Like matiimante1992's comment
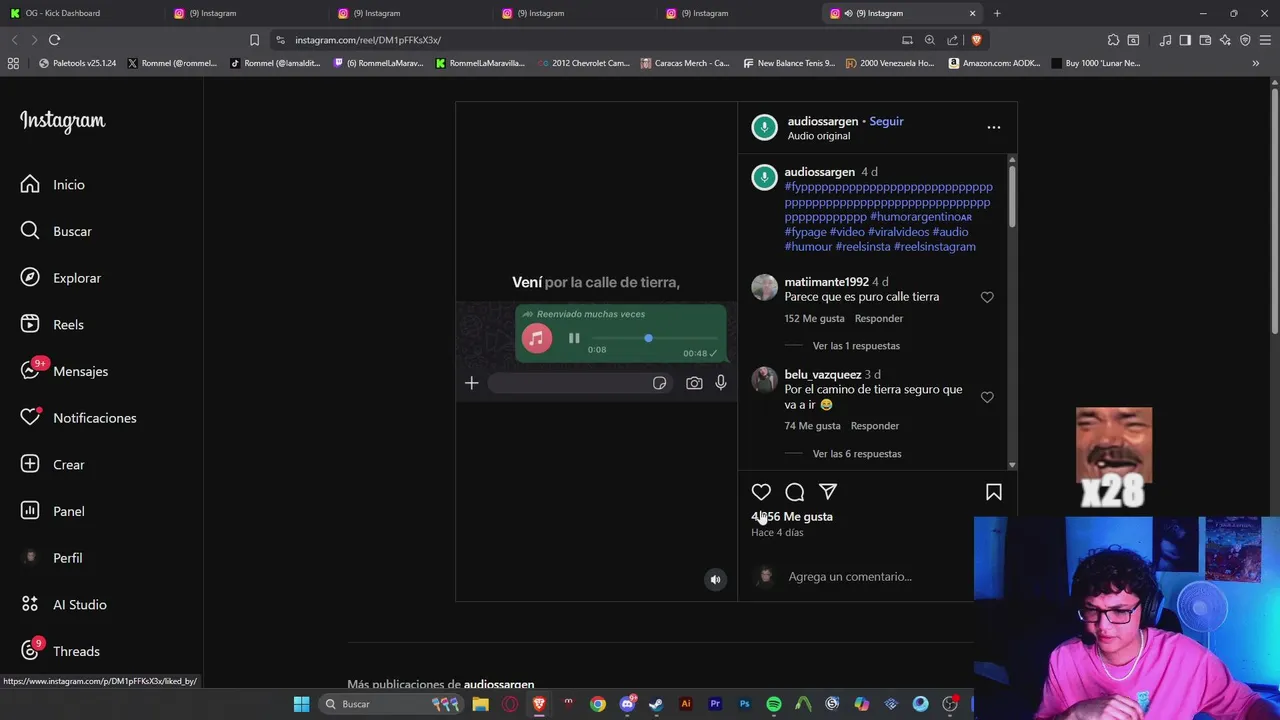Viewport: 1280px width, 720px height. click(x=987, y=297)
